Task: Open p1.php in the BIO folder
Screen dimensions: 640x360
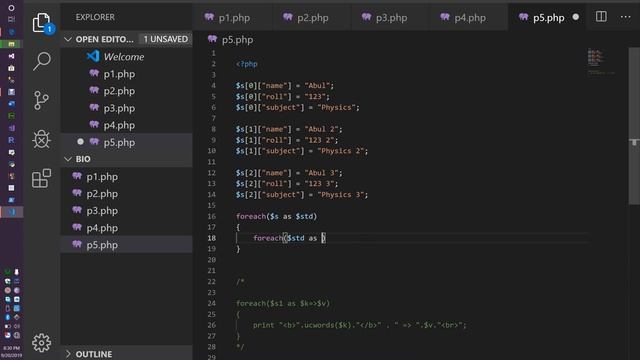Action: click(x=127, y=177)
